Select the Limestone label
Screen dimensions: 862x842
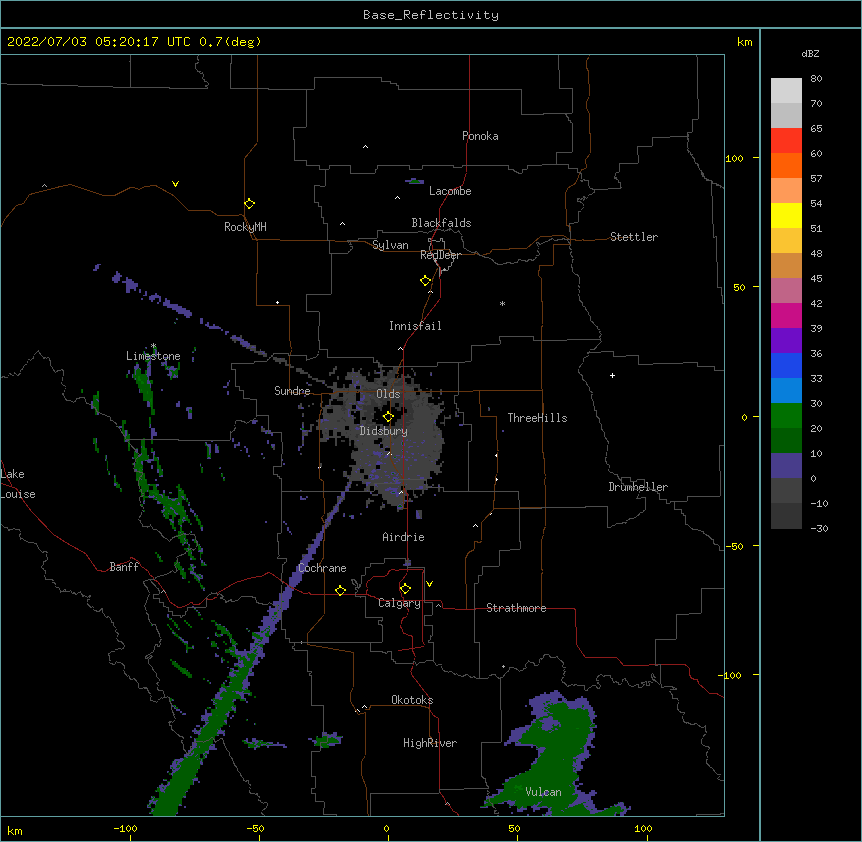153,356
